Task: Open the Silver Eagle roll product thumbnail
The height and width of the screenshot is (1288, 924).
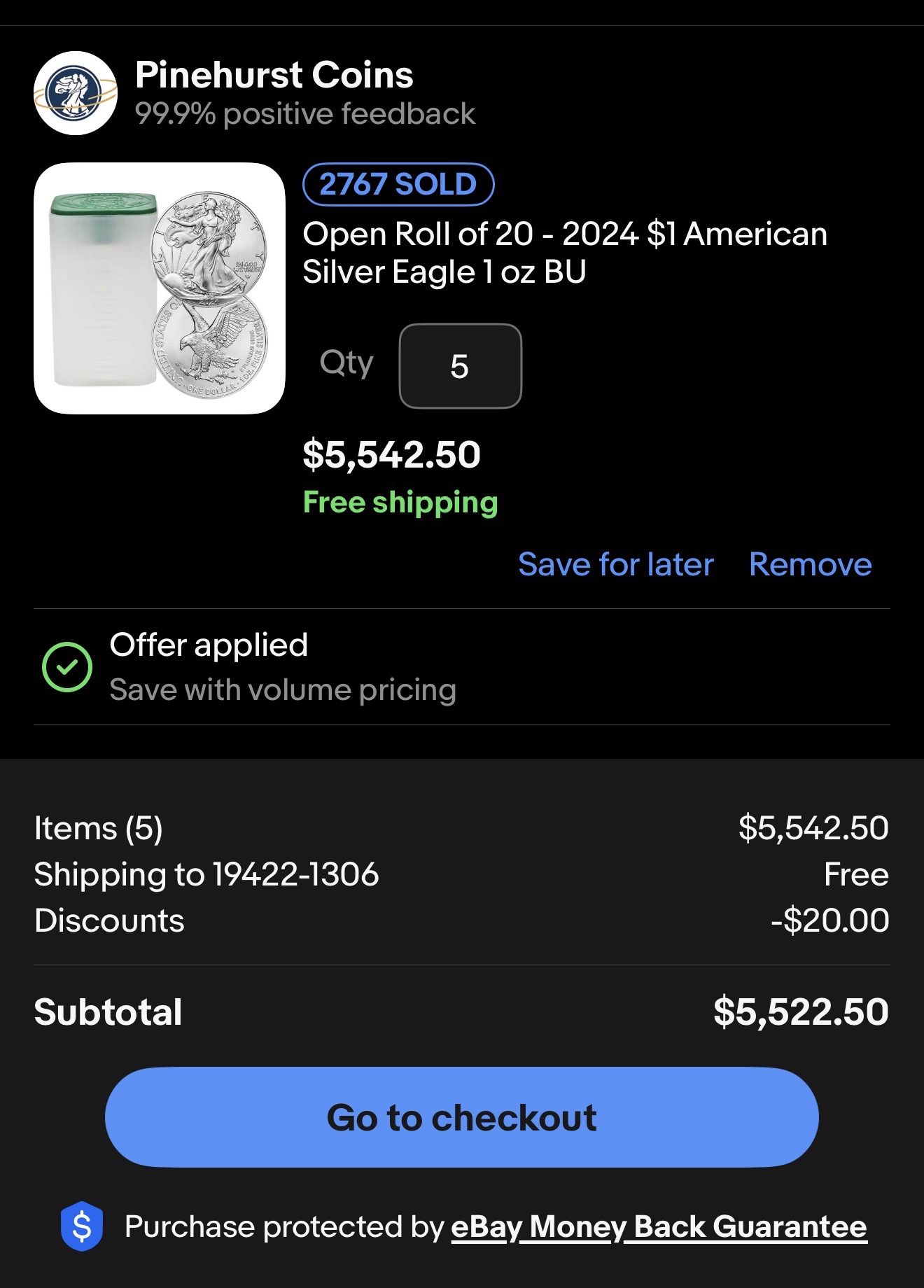Action: [x=160, y=288]
